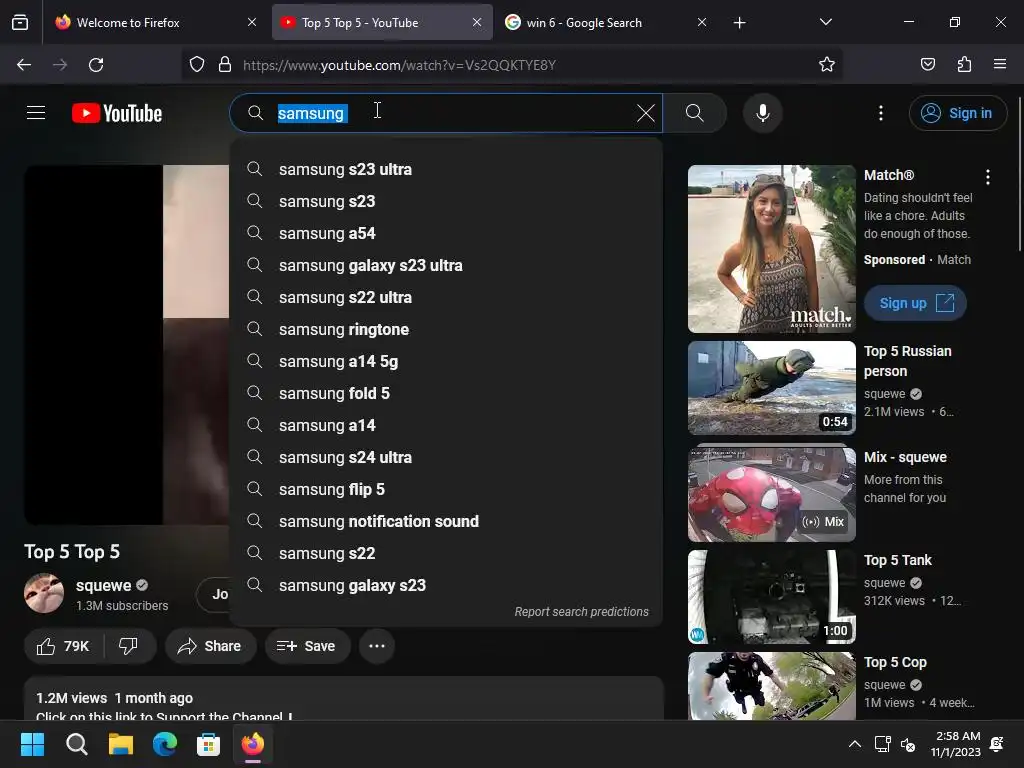Image resolution: width=1024 pixels, height=768 pixels.
Task: Select suggestion samsung s23
Action: 447,201
